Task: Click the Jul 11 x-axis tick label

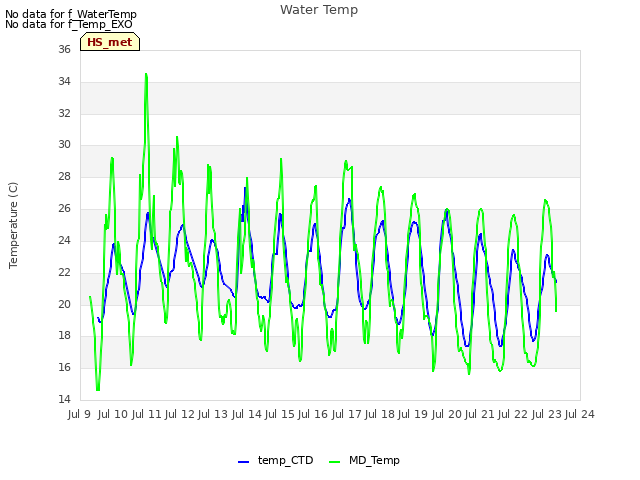Action: pos(146,414)
